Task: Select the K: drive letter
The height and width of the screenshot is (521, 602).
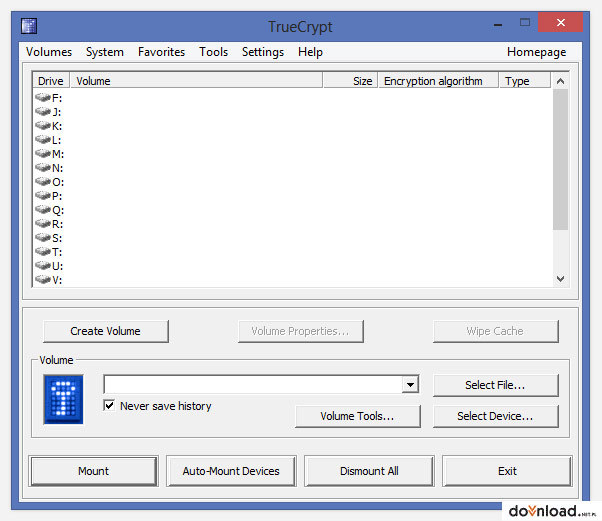Action: coord(57,126)
